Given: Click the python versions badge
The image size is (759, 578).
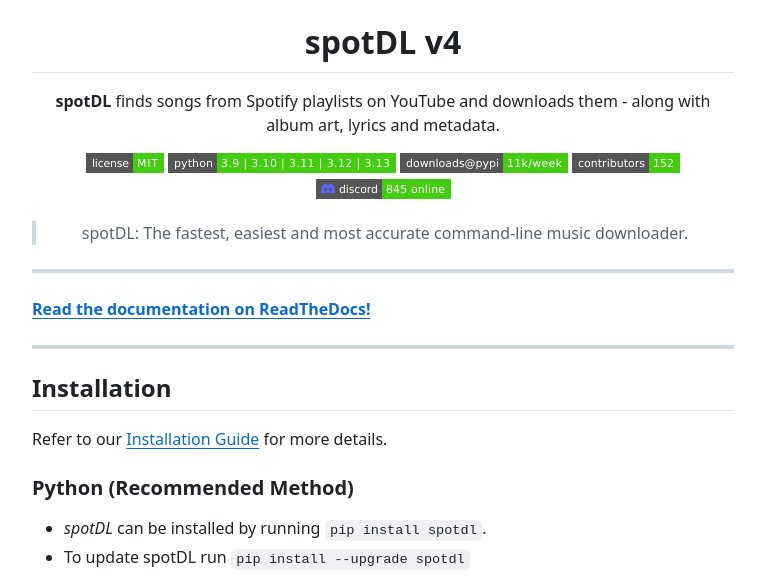Looking at the screenshot, I should (x=282, y=163).
